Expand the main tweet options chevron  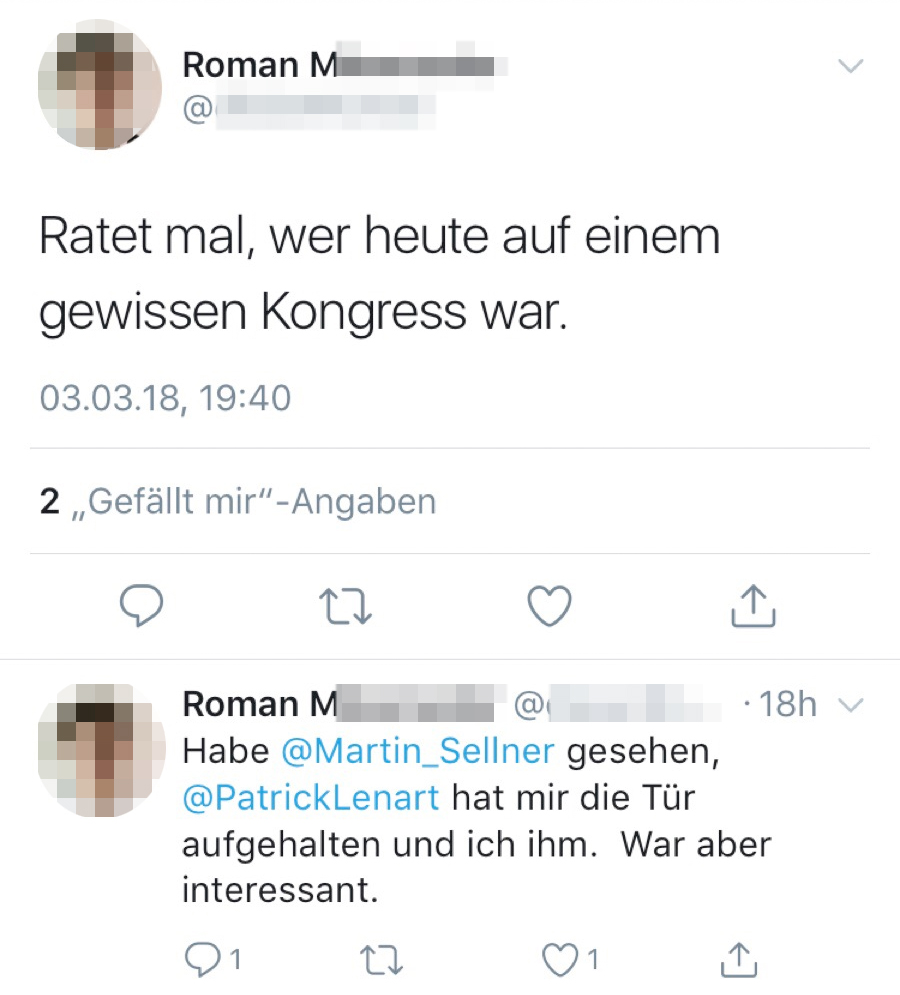[850, 65]
